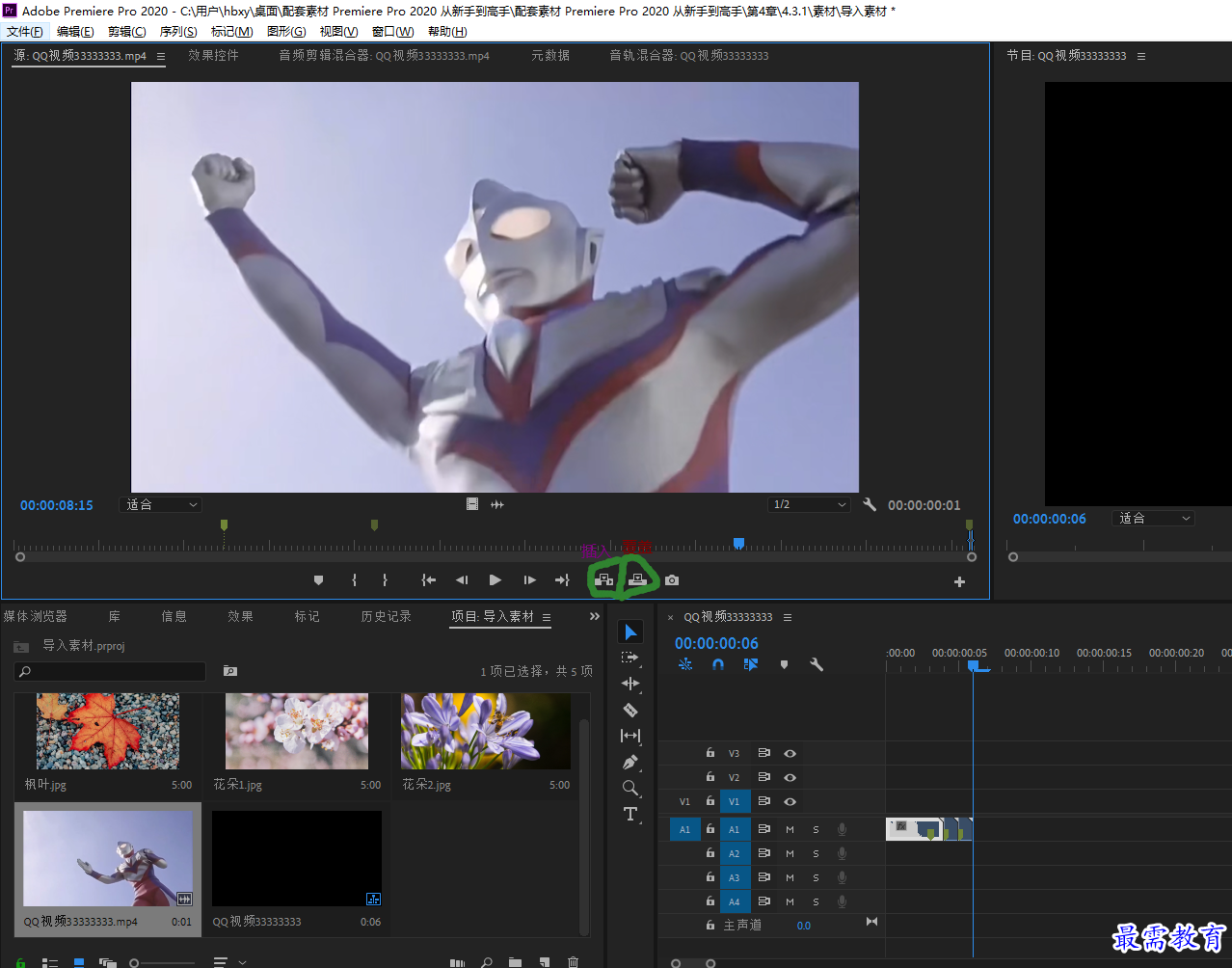Screen dimensions: 1232x968
Task: Select the Pen tool
Action: pos(630,762)
